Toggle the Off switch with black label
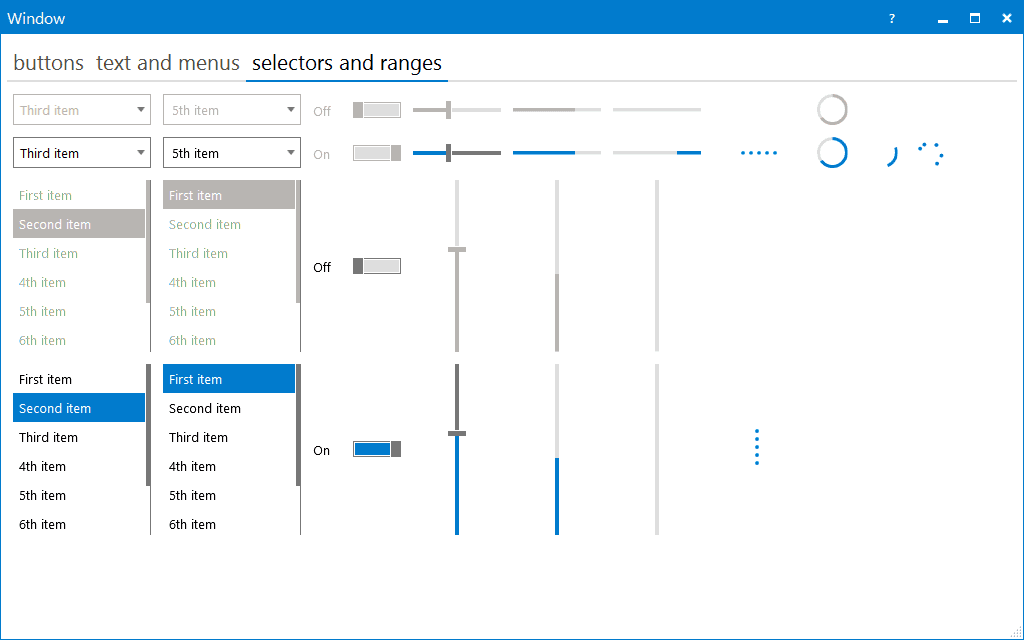The height and width of the screenshot is (640, 1024). tap(377, 266)
